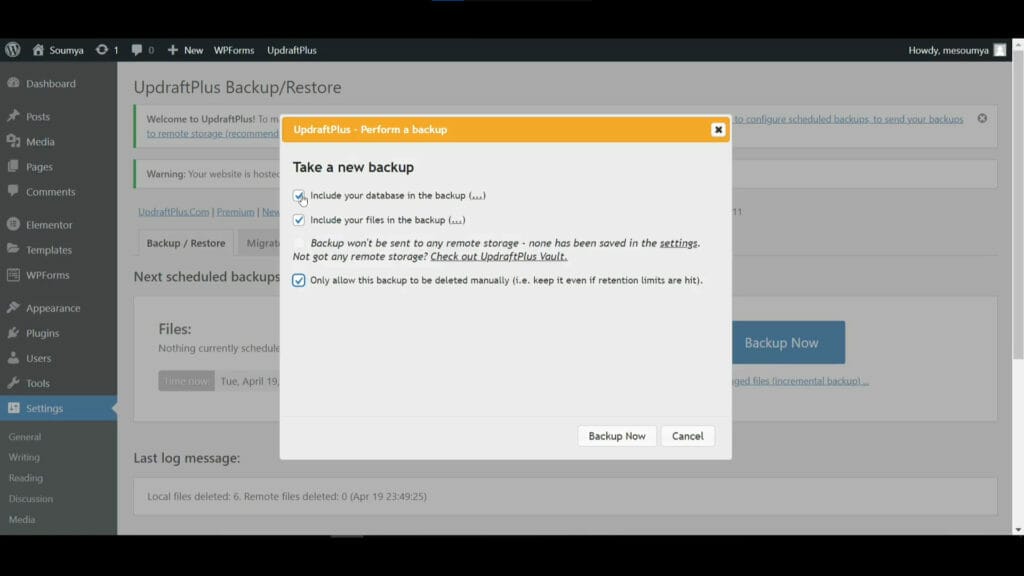Click the WPForms icon in sidebar
1024x576 pixels.
13,274
